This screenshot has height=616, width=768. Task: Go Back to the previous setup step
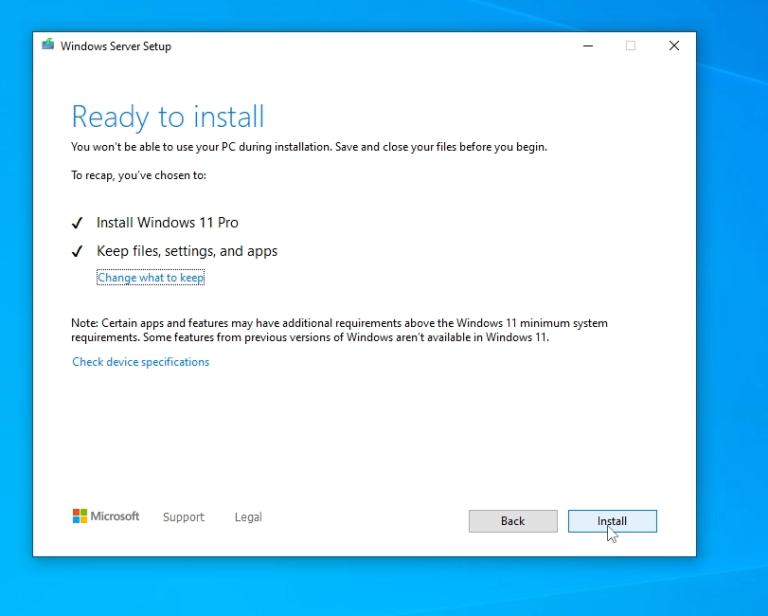coord(513,521)
